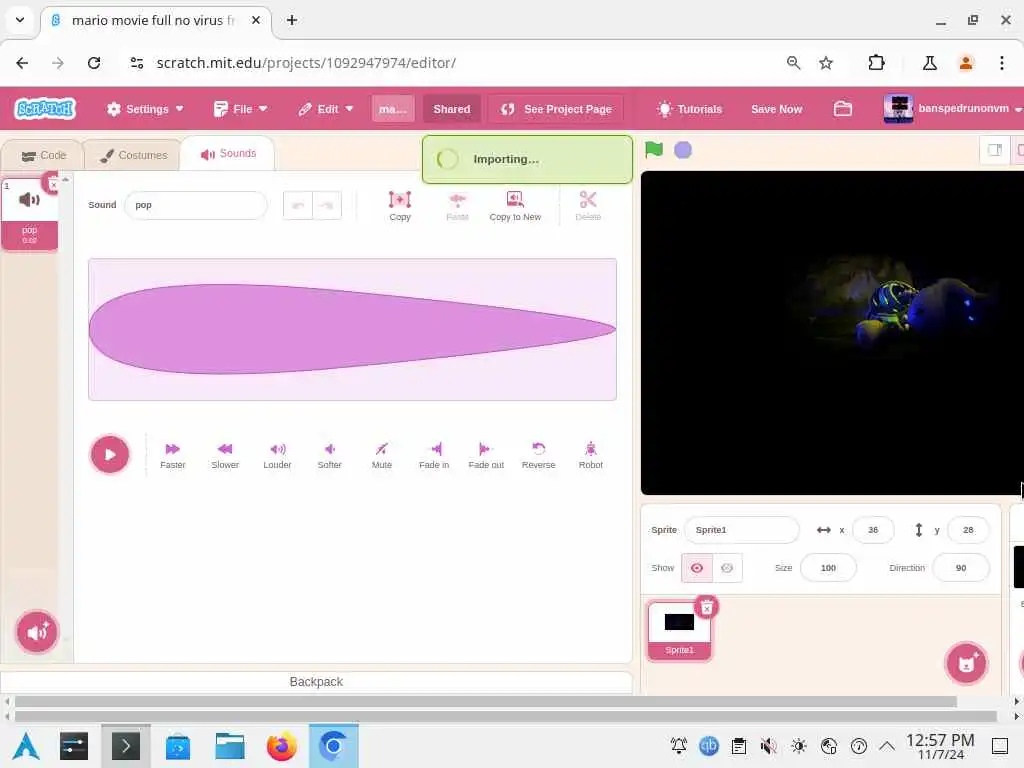This screenshot has height=768, width=1024.
Task: Open the clock showing 12:57 PM
Action: pos(940,746)
